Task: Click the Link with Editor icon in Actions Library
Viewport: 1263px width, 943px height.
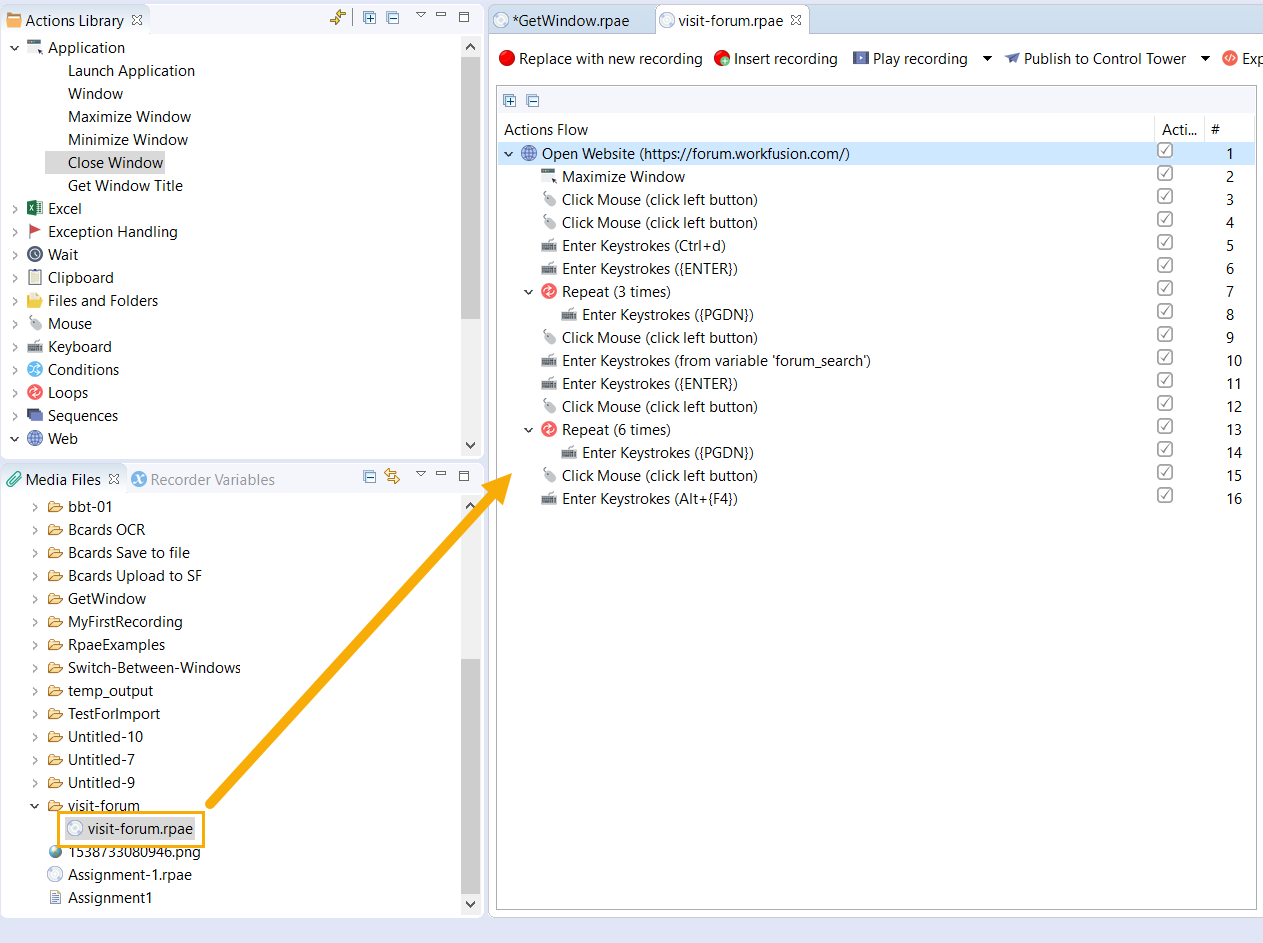Action: (338, 17)
